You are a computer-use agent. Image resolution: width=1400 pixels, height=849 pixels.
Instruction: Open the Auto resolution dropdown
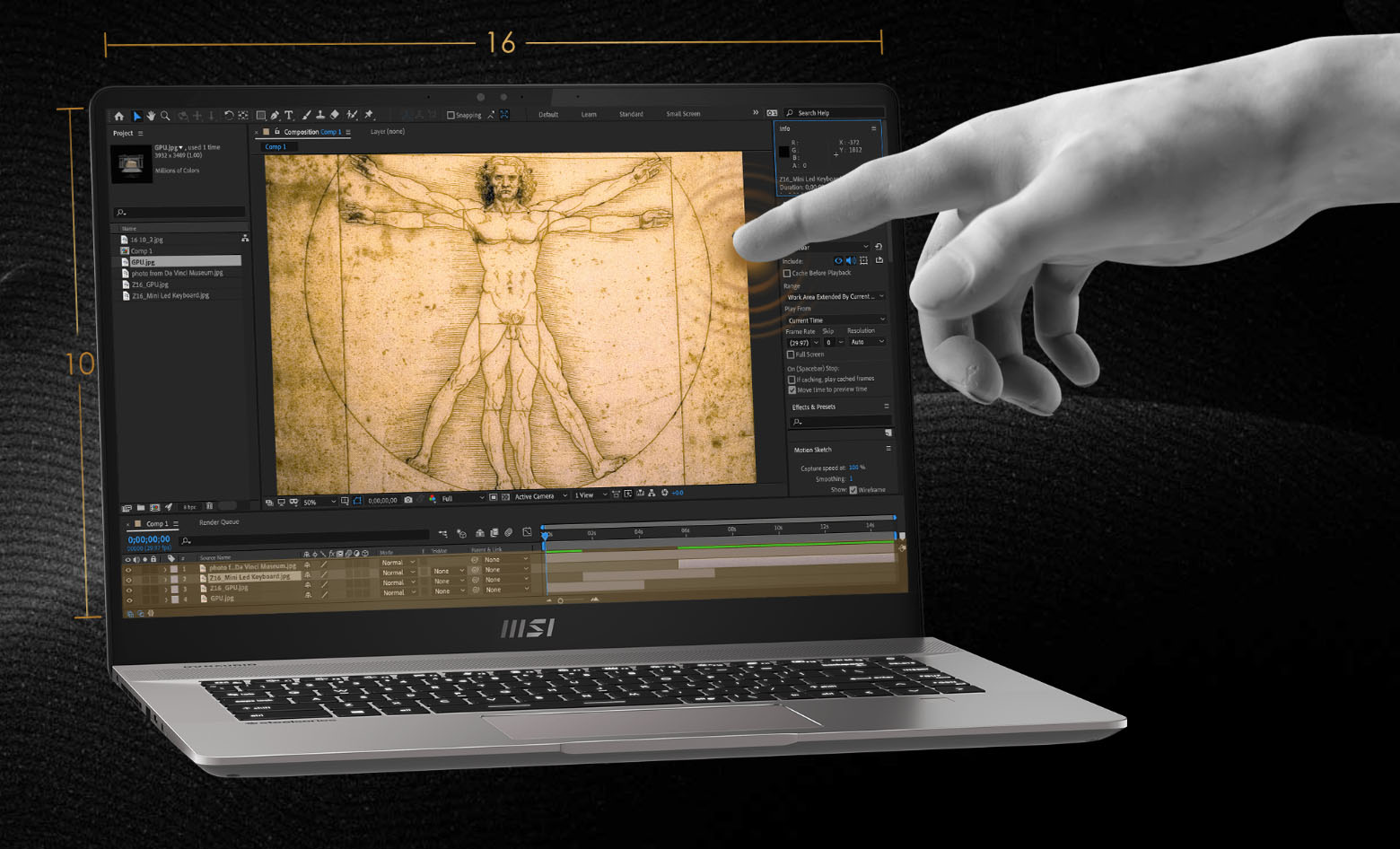(867, 342)
